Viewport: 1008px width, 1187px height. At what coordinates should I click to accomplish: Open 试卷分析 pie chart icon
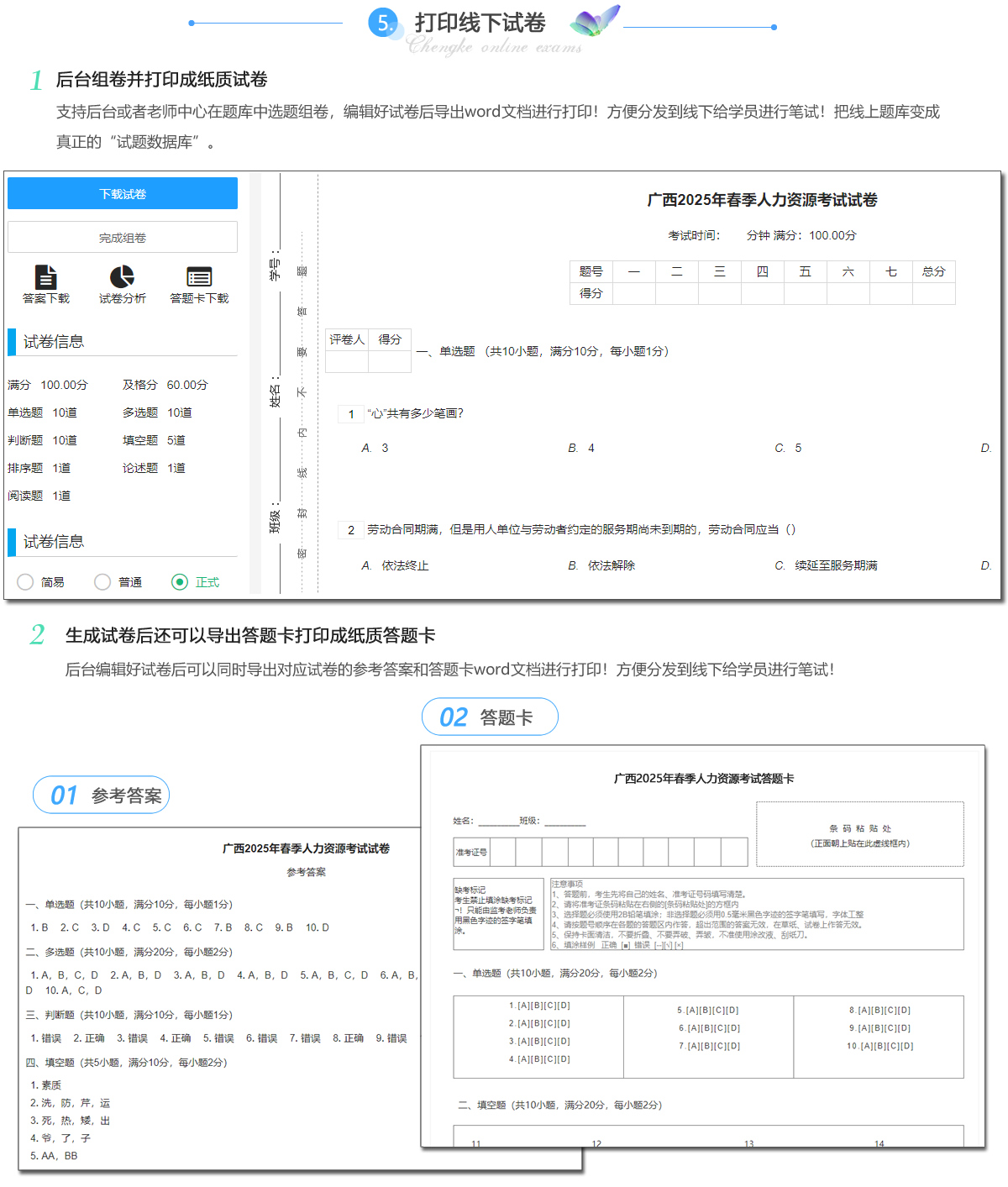click(x=122, y=277)
